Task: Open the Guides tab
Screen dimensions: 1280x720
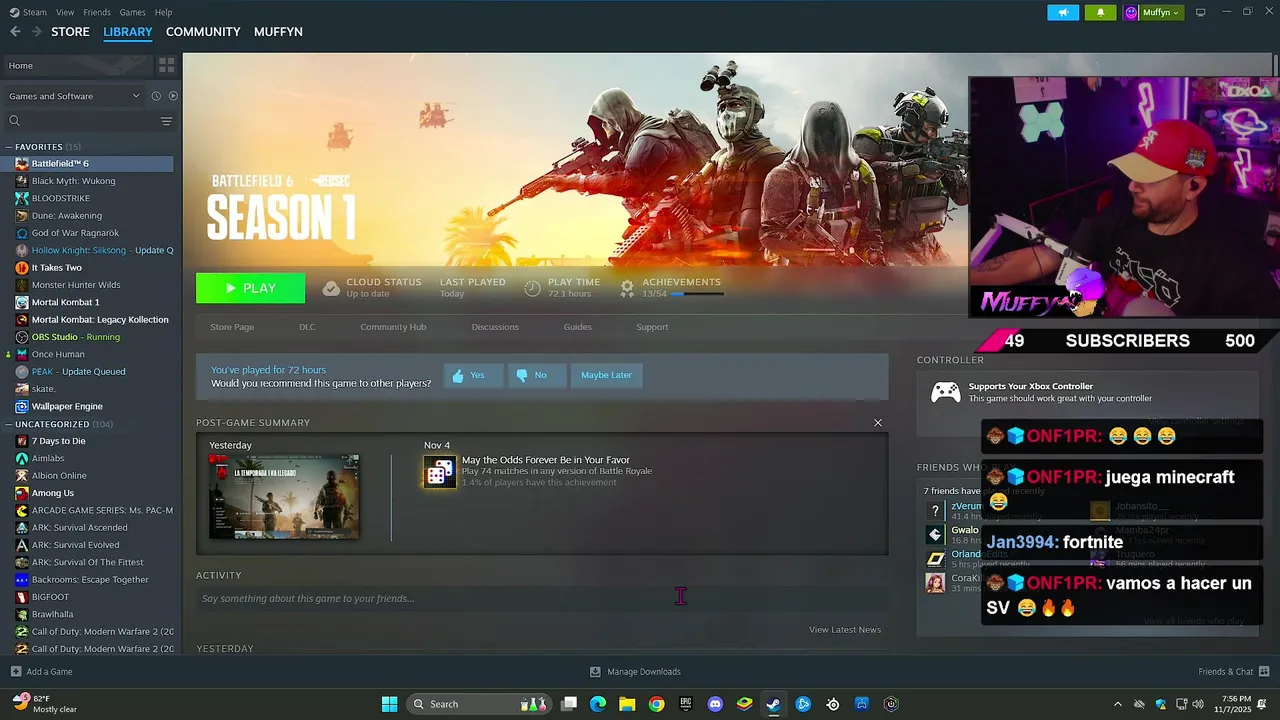Action: 577,327
